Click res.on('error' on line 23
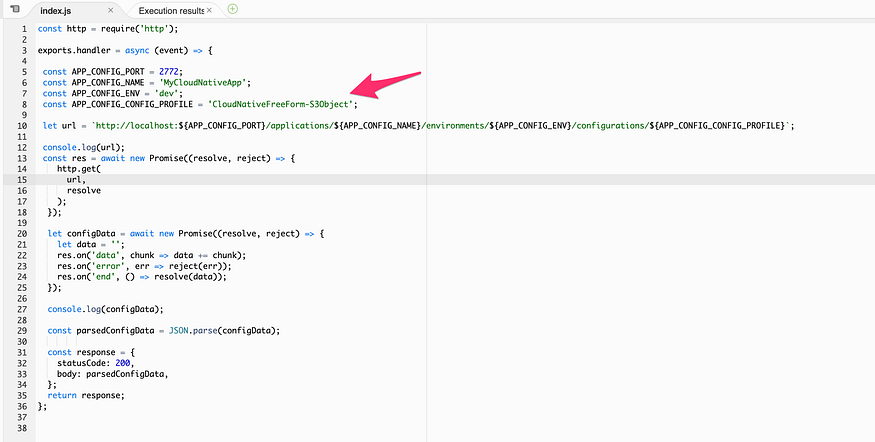Viewport: 875px width, 442px height. coord(93,266)
